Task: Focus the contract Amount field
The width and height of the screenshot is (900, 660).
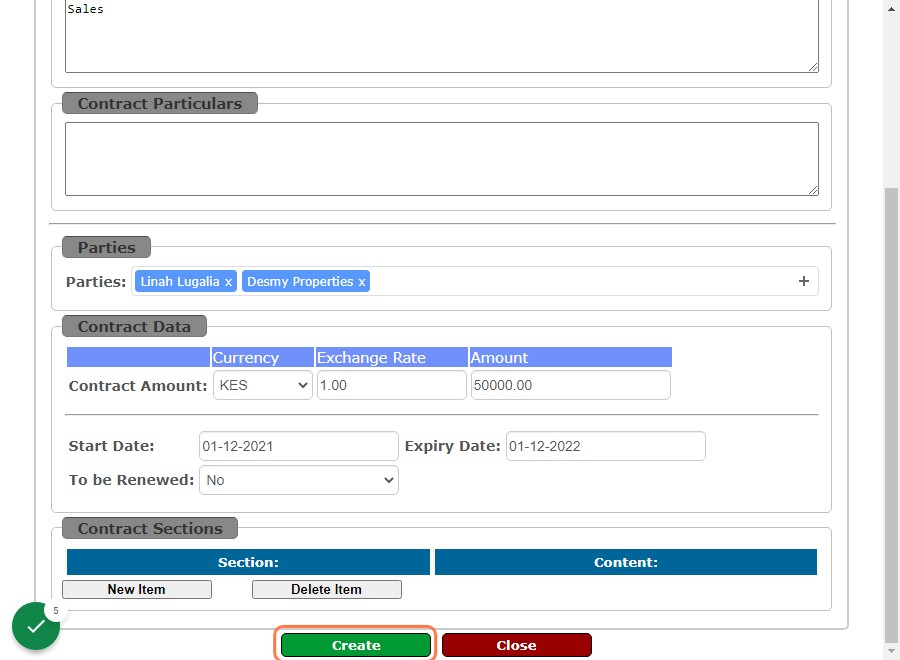Action: [571, 385]
